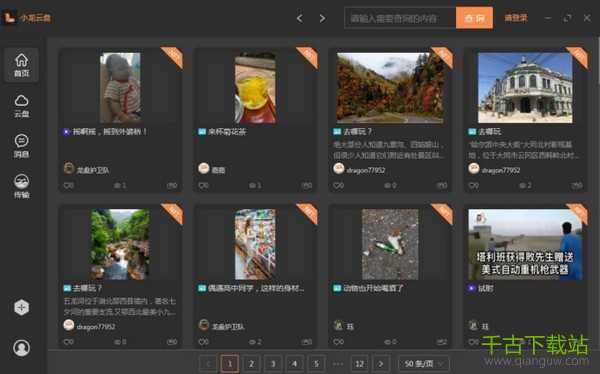Click dragon77952 avatar on waterfall post
The height and width of the screenshot is (374, 600).
tap(69, 325)
